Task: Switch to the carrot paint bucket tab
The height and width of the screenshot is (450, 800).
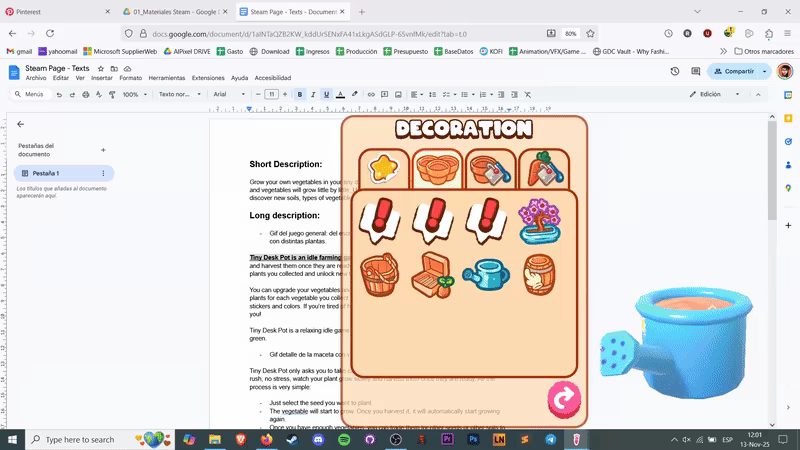Action: [544, 169]
